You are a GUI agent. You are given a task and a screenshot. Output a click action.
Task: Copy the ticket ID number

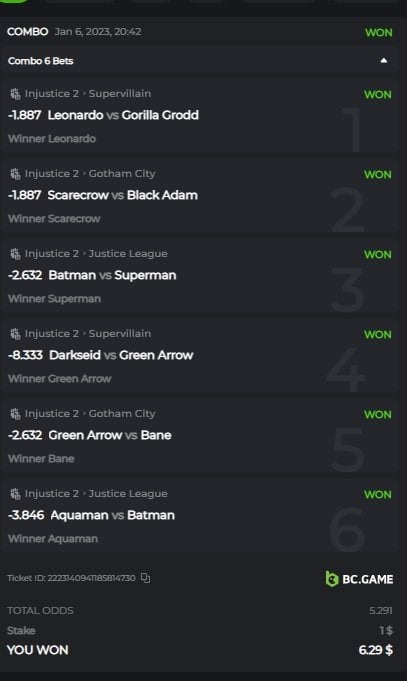click(146, 578)
